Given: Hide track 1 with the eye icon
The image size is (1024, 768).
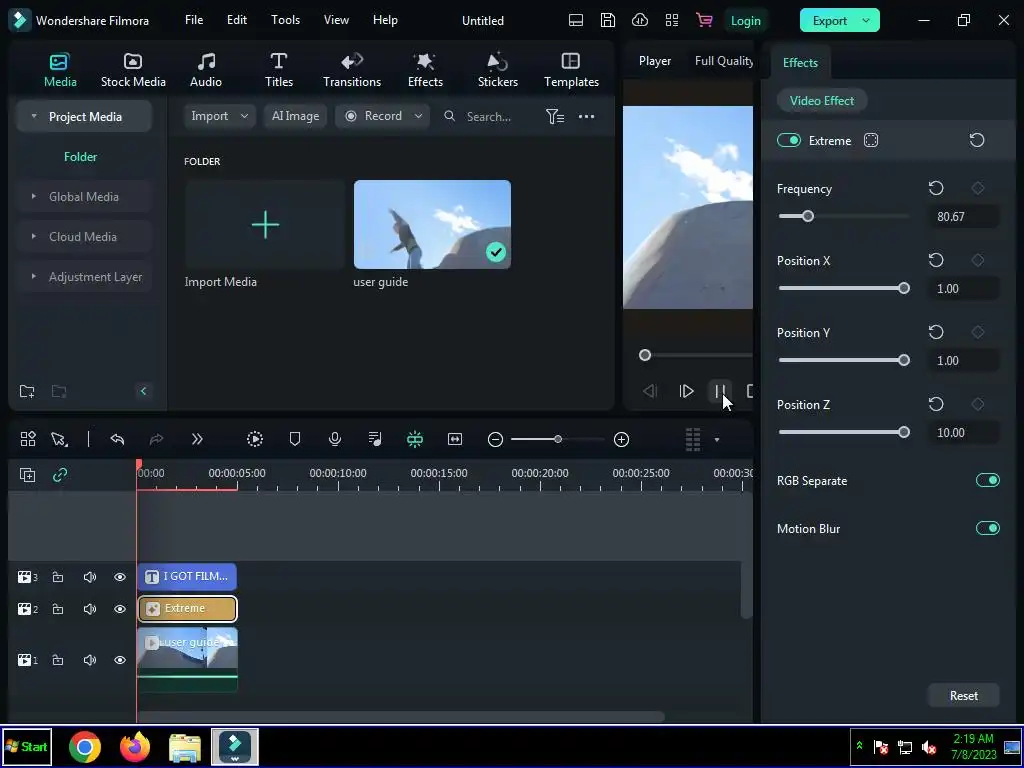Looking at the screenshot, I should click(x=120, y=660).
